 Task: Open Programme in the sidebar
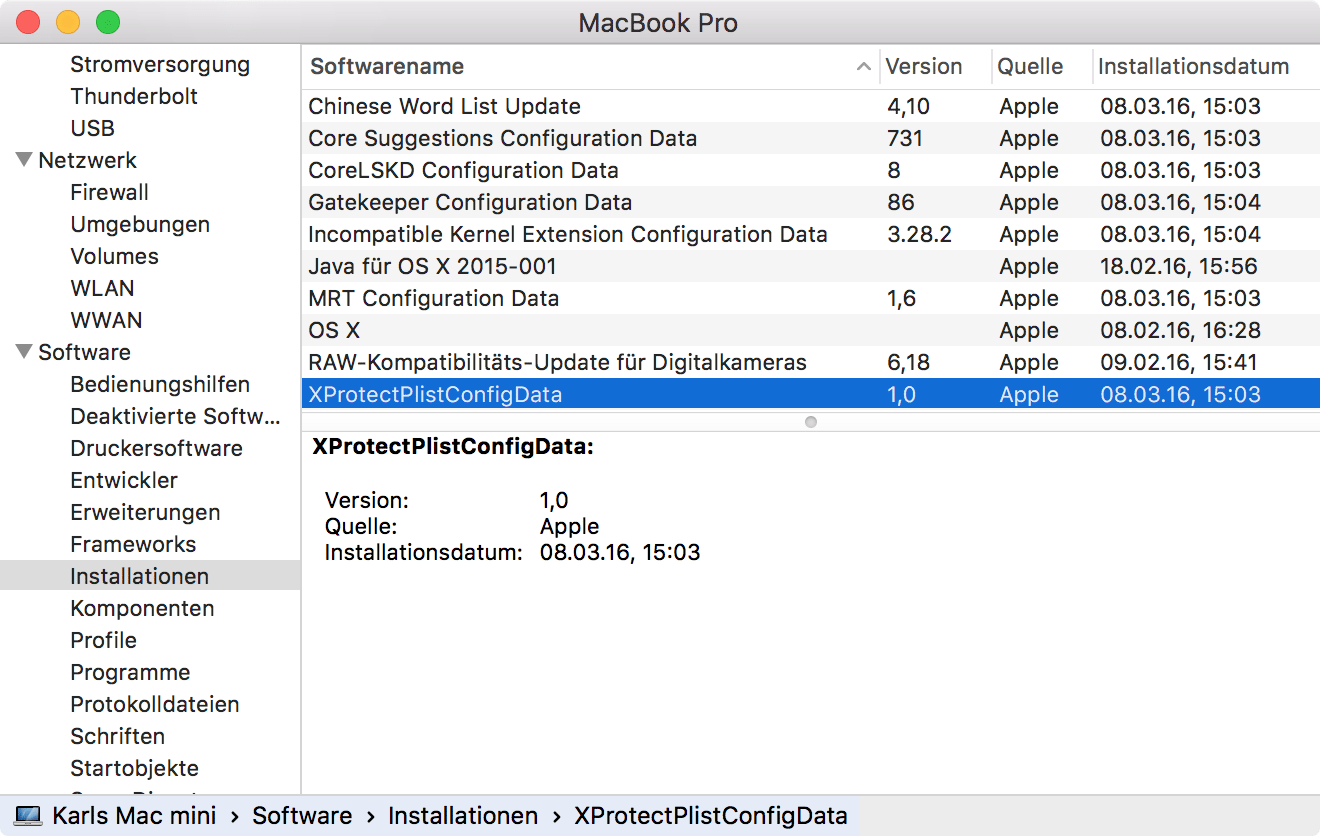[x=130, y=672]
